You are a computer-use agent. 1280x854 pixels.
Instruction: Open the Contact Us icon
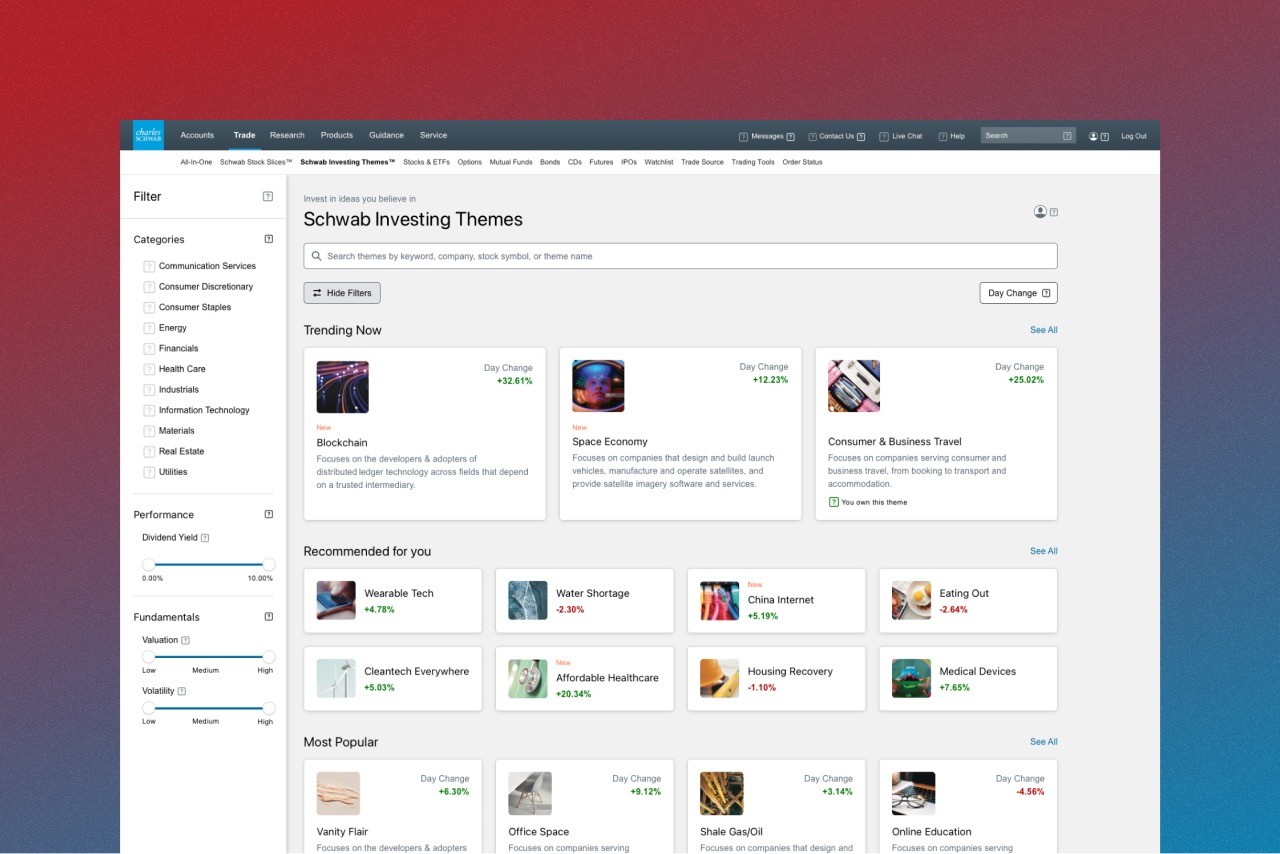[x=811, y=135]
